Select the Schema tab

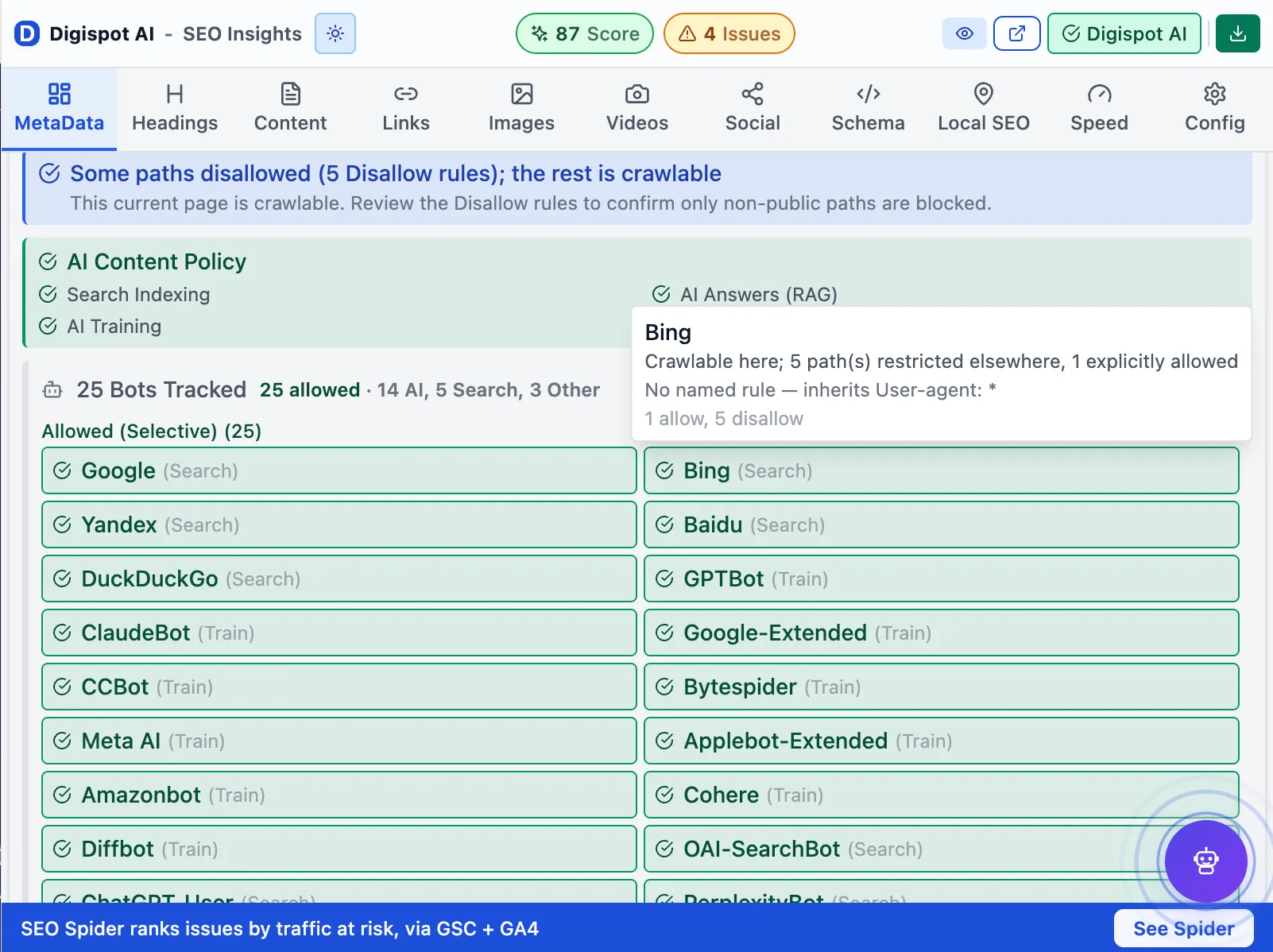pos(869,109)
